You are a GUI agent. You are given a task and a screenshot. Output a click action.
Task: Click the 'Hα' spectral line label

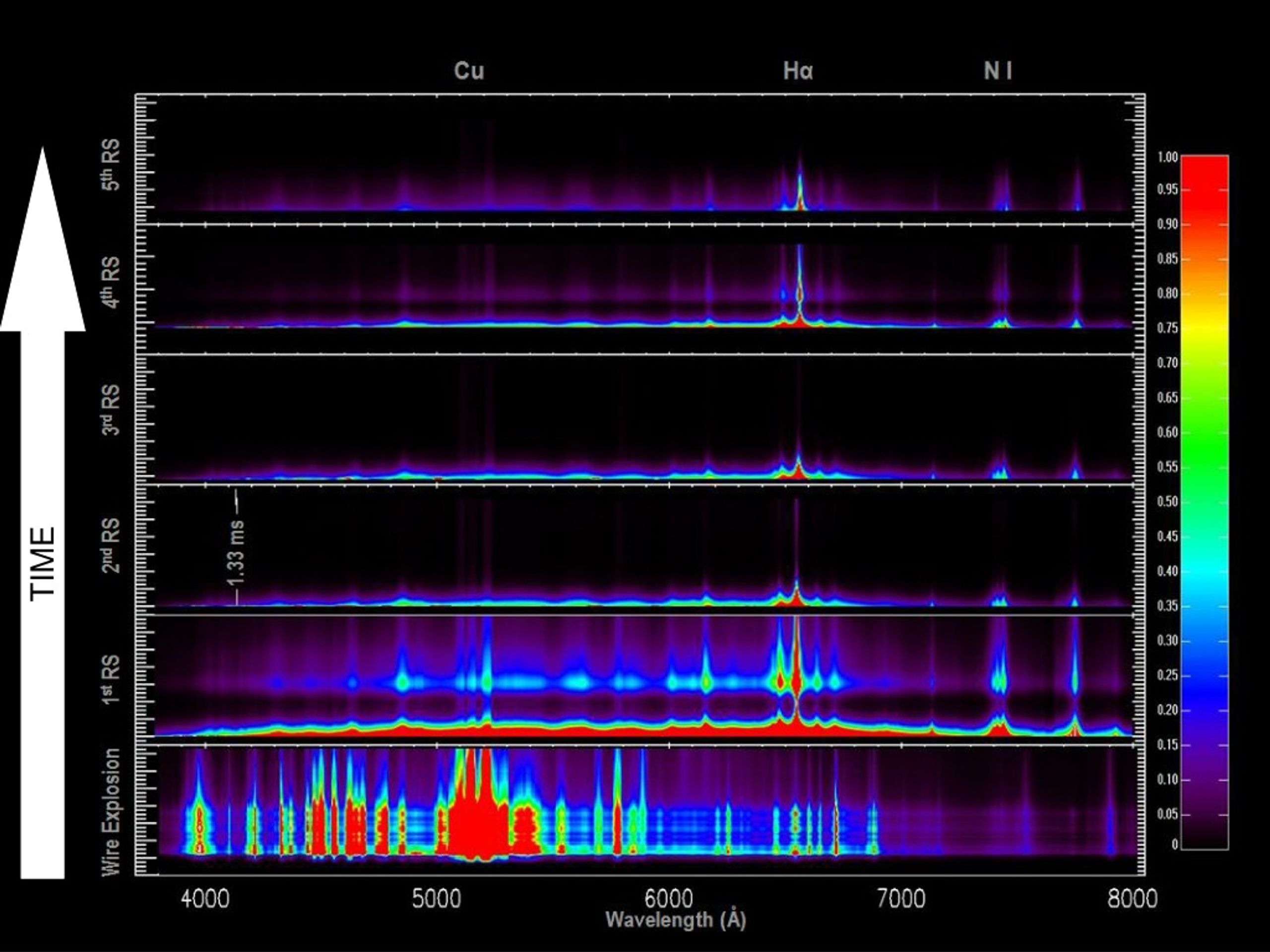tap(798, 70)
